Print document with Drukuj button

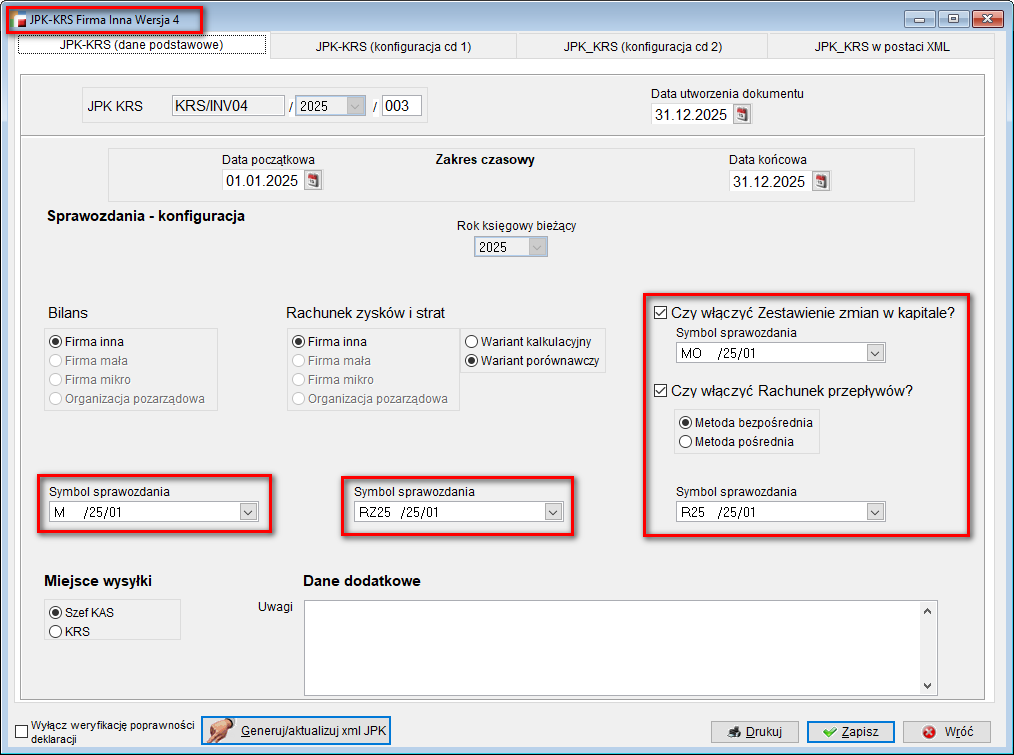(x=754, y=732)
